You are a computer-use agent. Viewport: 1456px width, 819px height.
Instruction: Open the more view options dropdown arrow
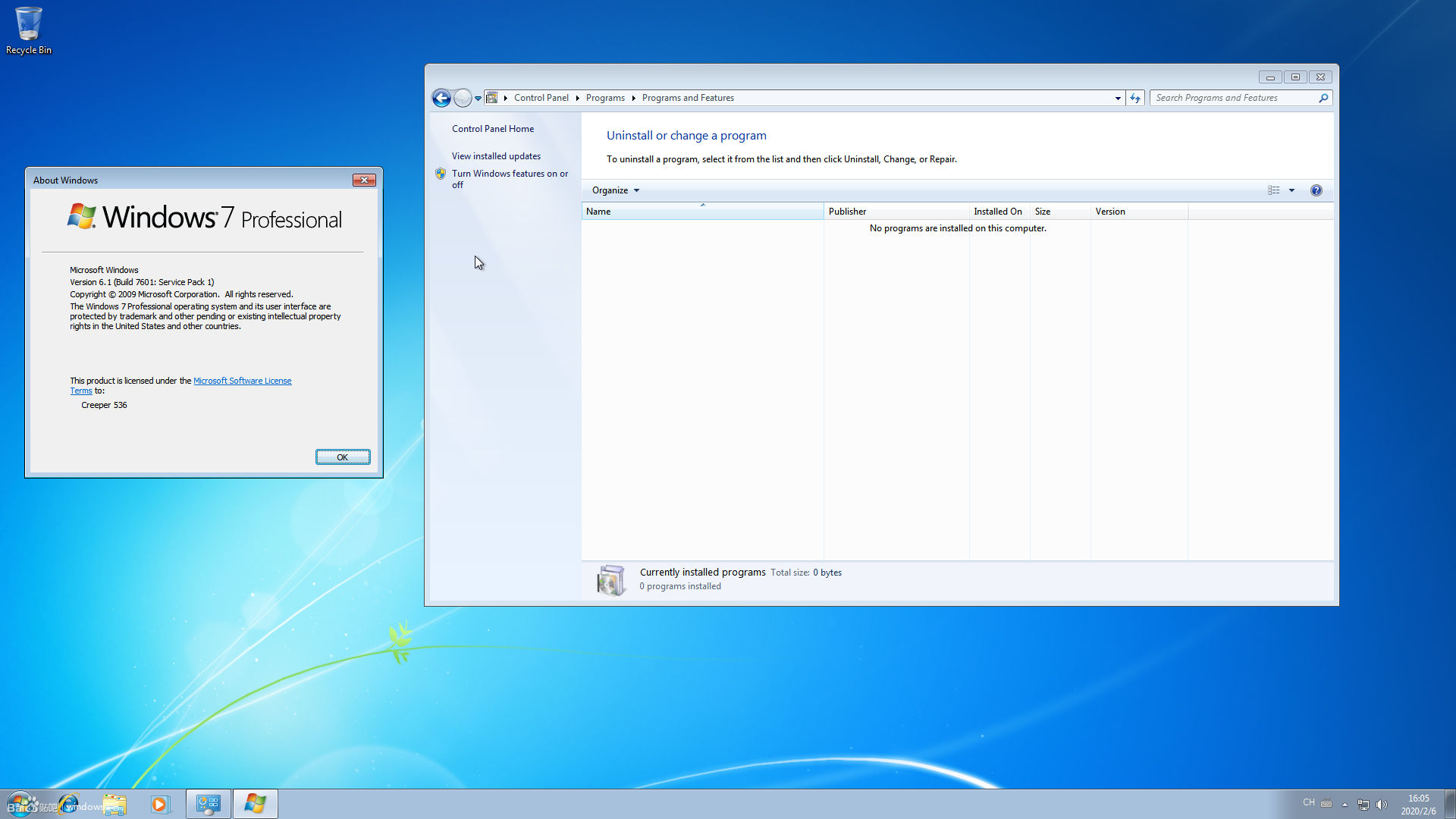[x=1291, y=190]
